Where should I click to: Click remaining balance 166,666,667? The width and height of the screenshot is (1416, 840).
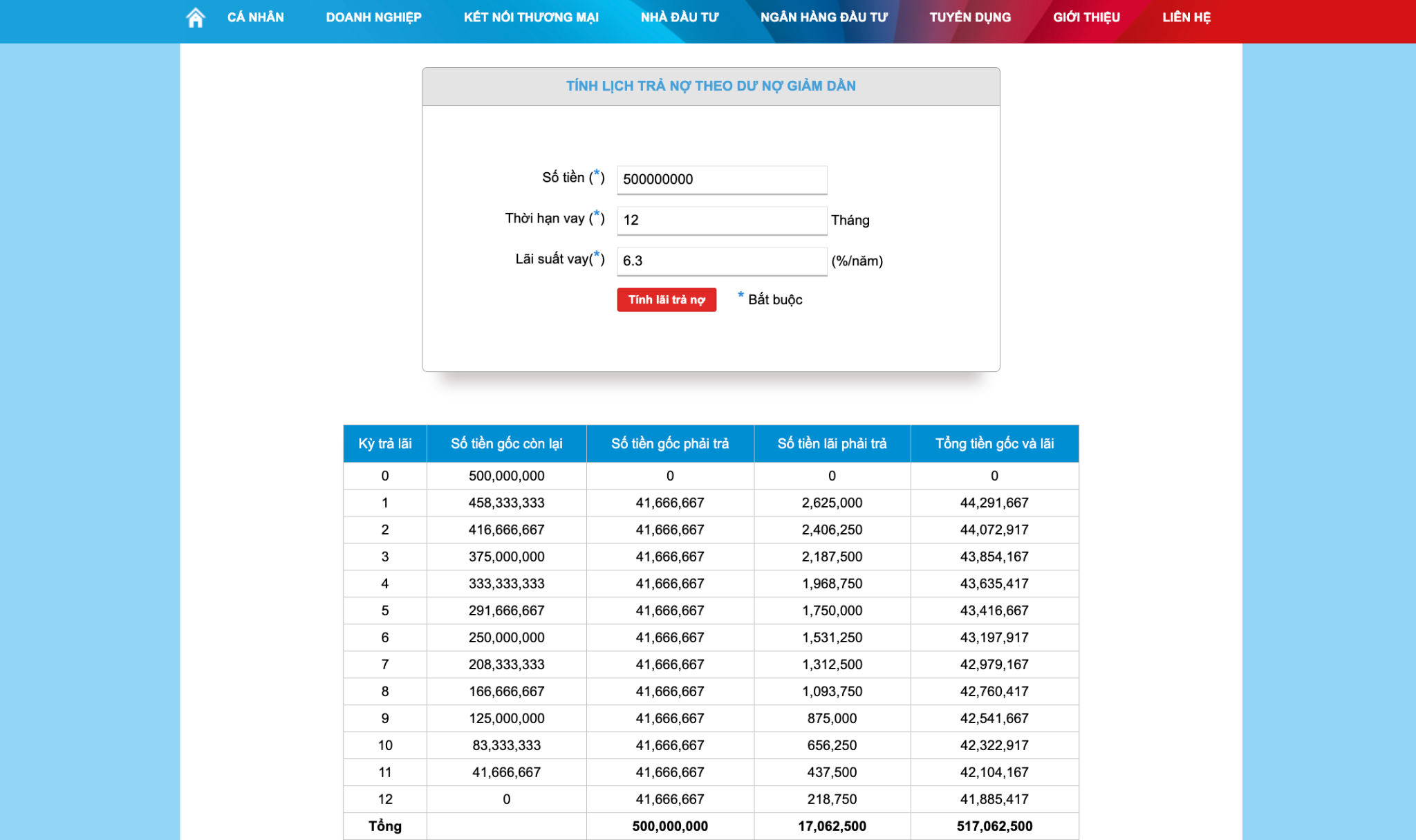pos(507,691)
